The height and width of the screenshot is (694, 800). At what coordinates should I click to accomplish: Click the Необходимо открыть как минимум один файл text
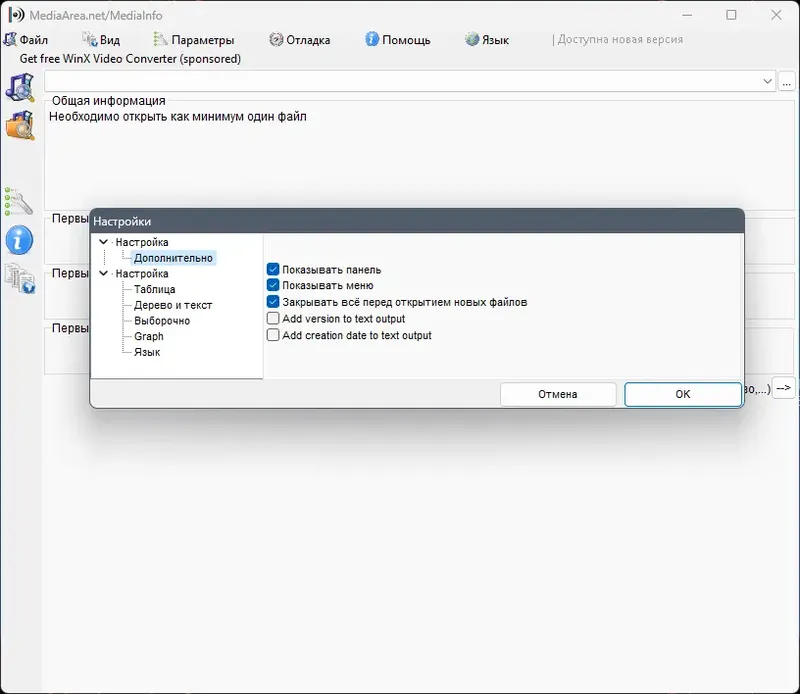point(178,117)
